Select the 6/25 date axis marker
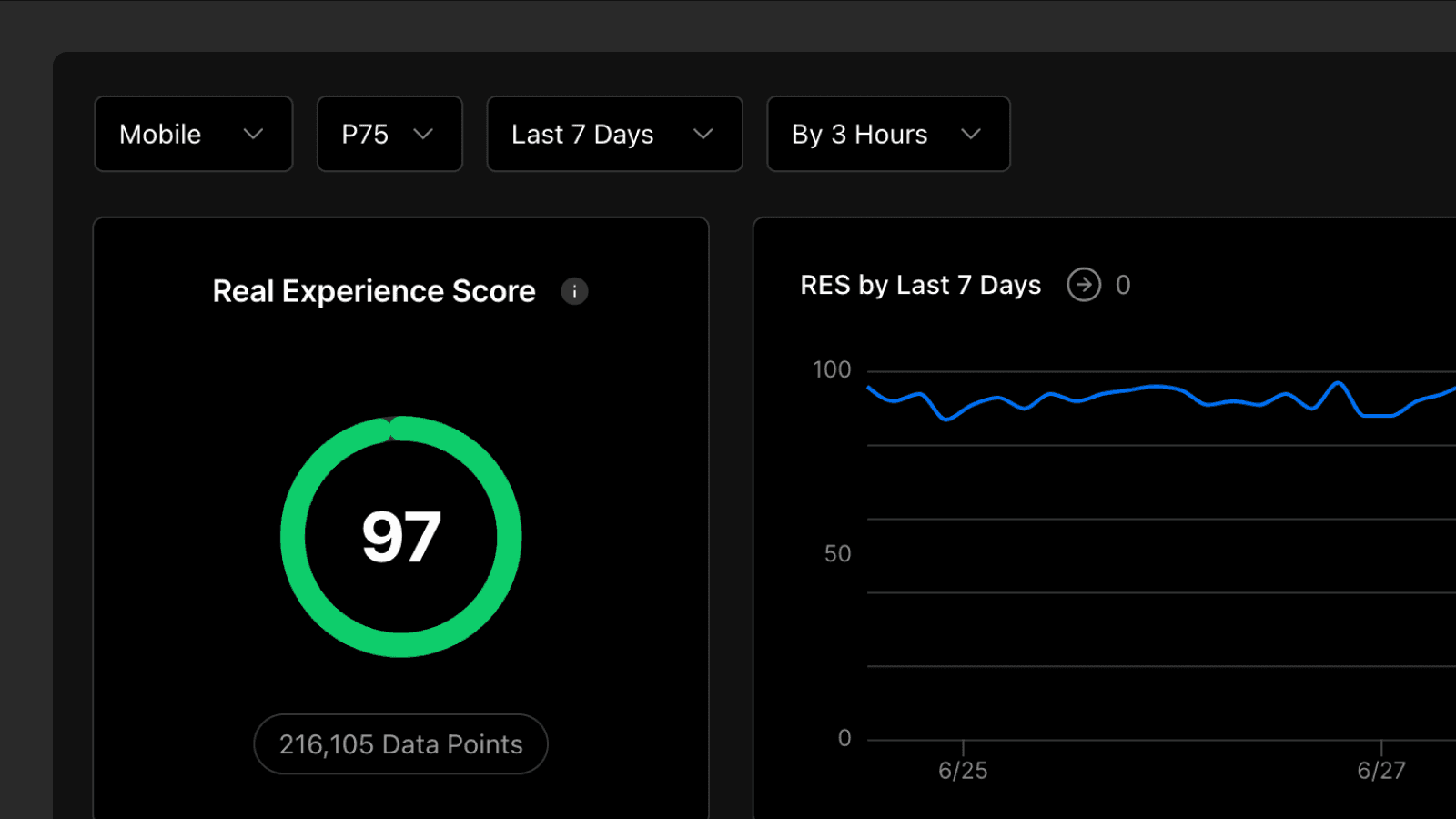 (963, 770)
